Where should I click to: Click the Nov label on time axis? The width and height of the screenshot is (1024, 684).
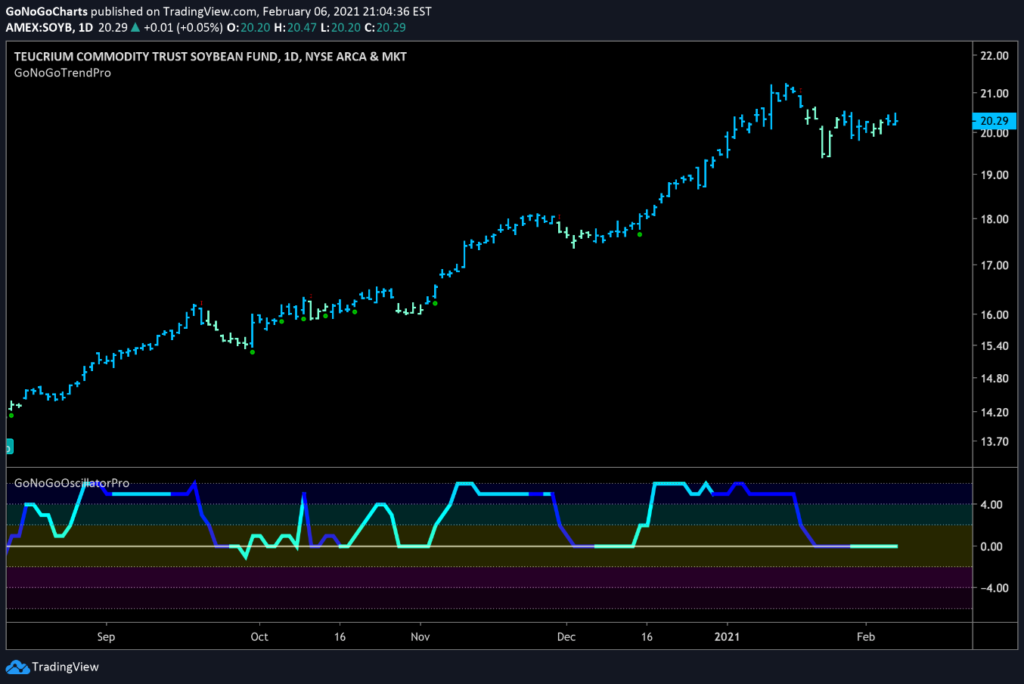(420, 637)
